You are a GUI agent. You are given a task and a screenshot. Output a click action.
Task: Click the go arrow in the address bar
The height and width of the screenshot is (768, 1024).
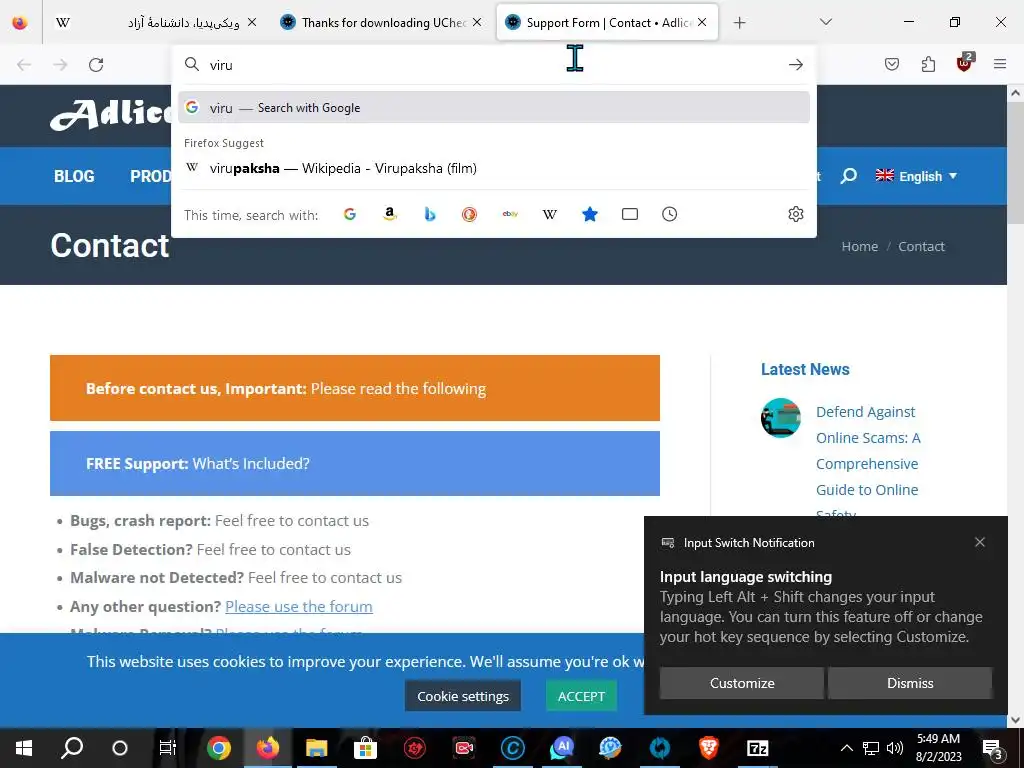pyautogui.click(x=795, y=65)
